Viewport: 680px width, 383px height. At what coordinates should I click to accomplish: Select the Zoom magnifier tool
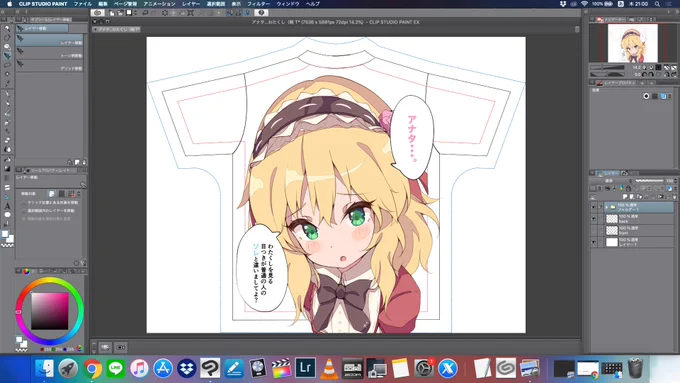[x=7, y=29]
